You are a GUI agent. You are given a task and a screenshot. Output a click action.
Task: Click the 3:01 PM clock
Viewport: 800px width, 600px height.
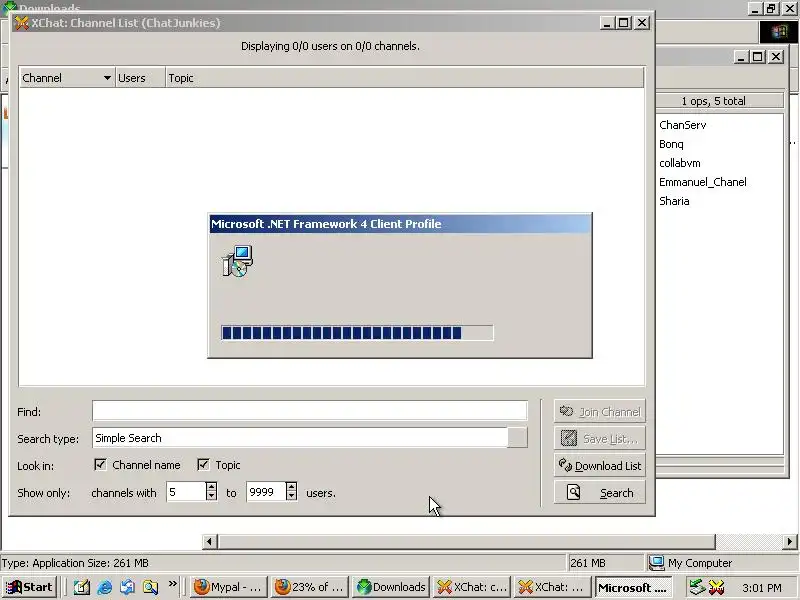tap(762, 588)
